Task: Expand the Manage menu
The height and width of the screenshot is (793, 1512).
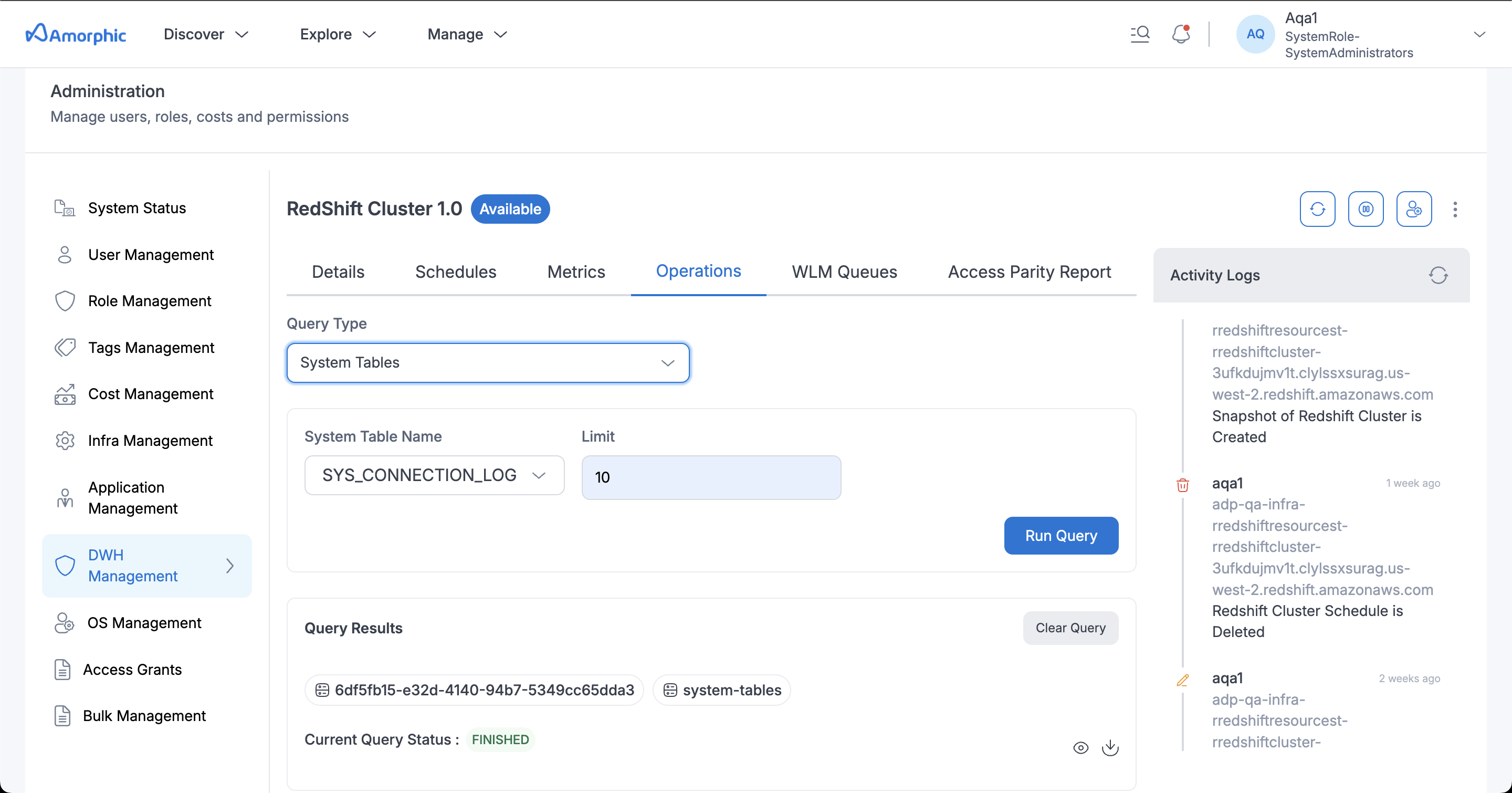Action: point(467,34)
